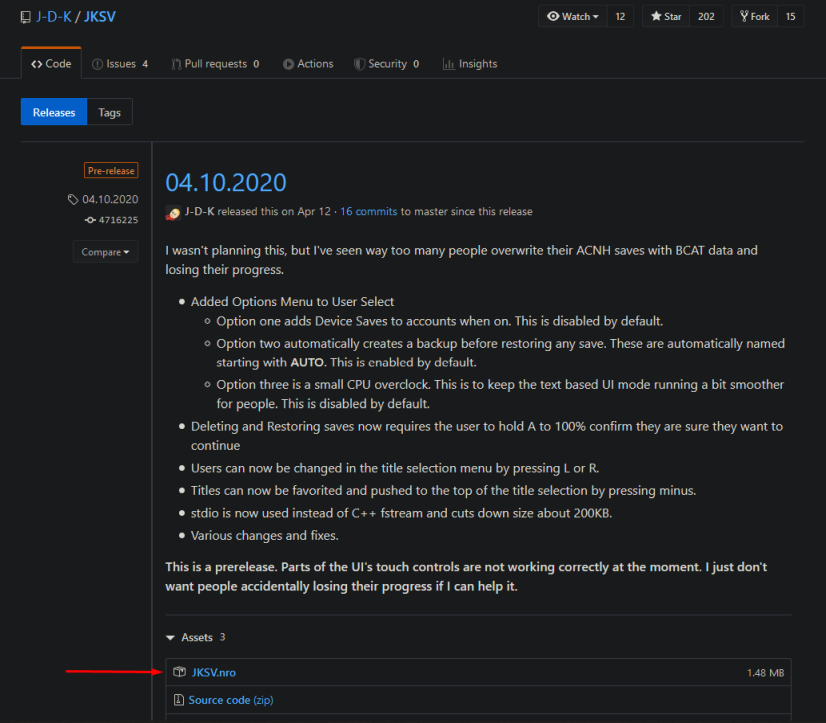Click the zip file icon beside Source code
The width and height of the screenshot is (826, 723).
[179, 700]
